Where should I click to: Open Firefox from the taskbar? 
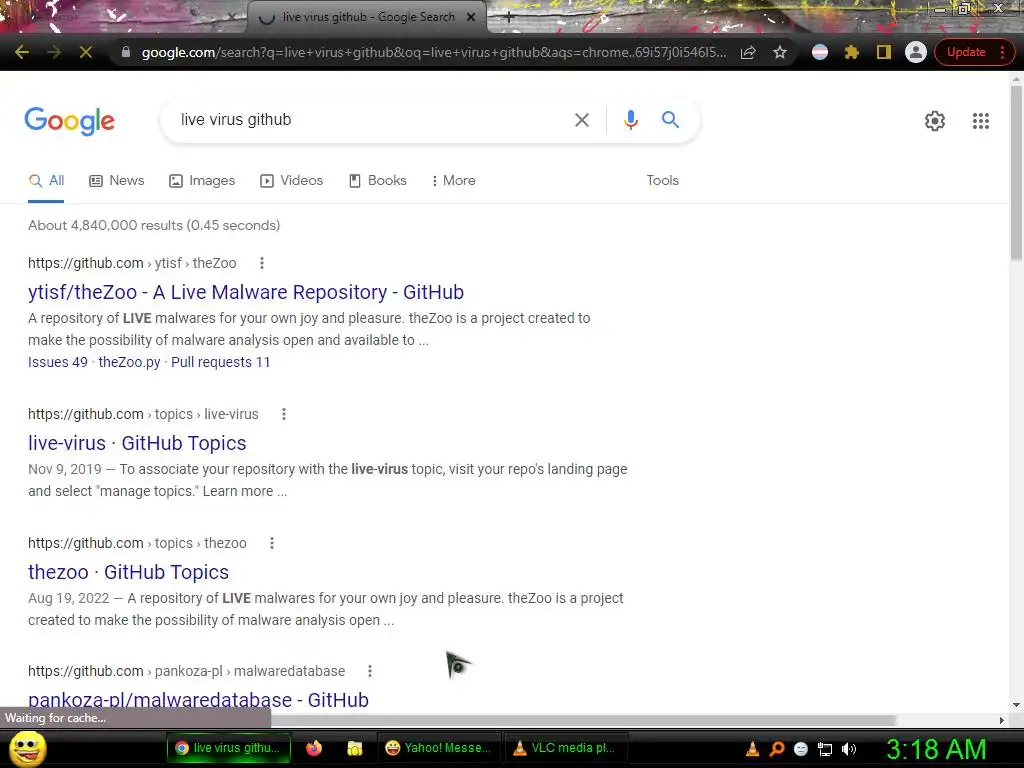(x=313, y=748)
